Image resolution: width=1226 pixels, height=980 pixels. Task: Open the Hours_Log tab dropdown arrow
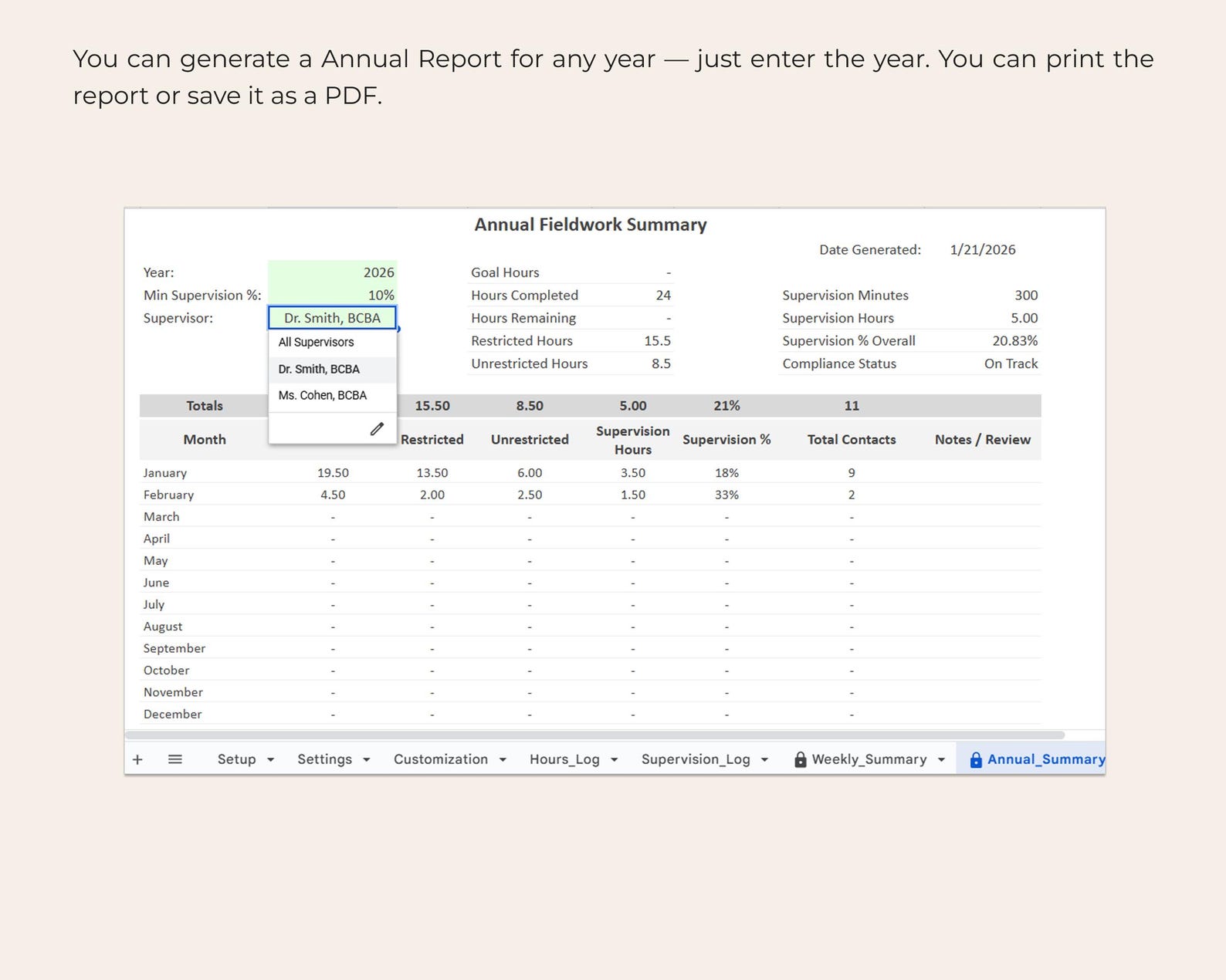click(x=615, y=760)
